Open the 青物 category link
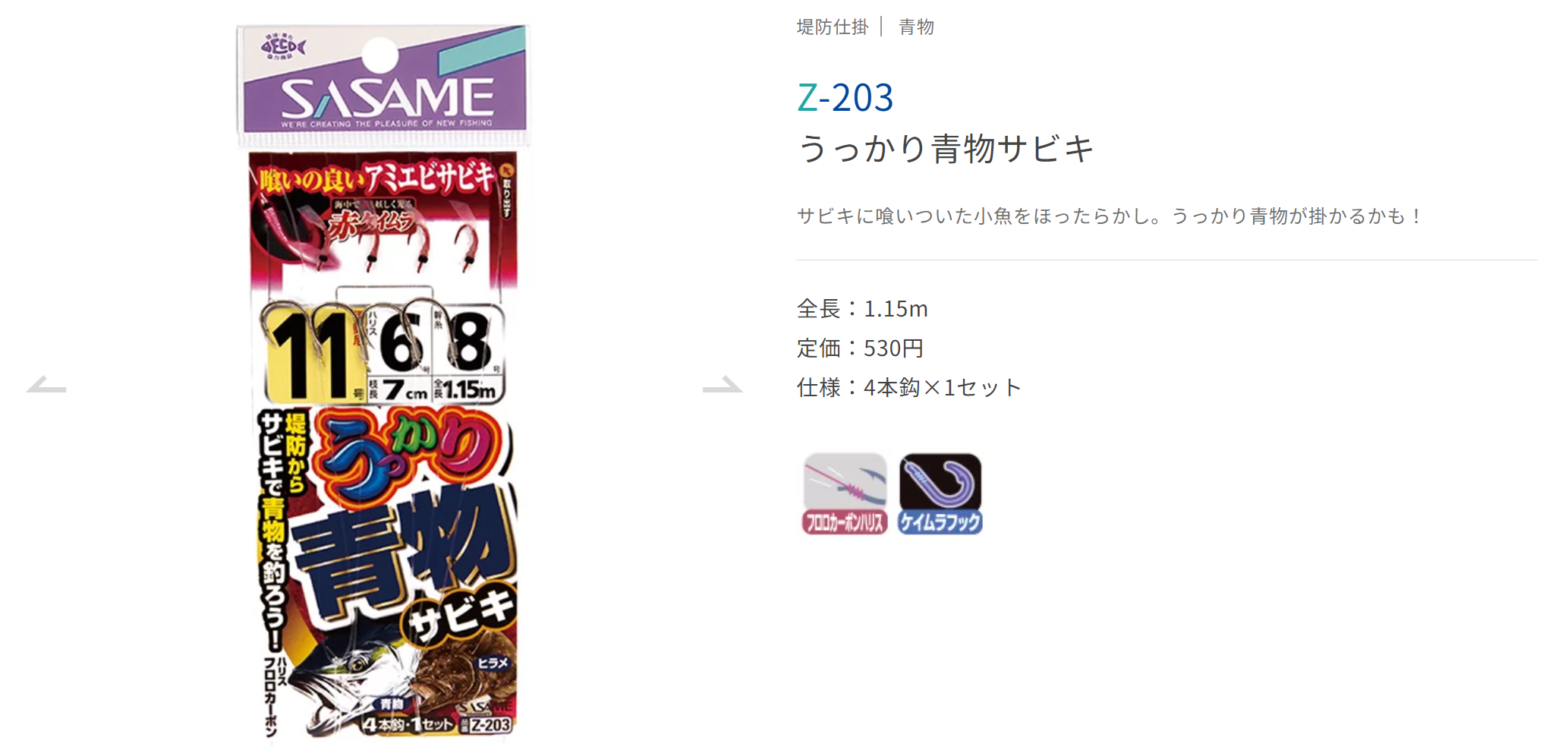 click(916, 27)
